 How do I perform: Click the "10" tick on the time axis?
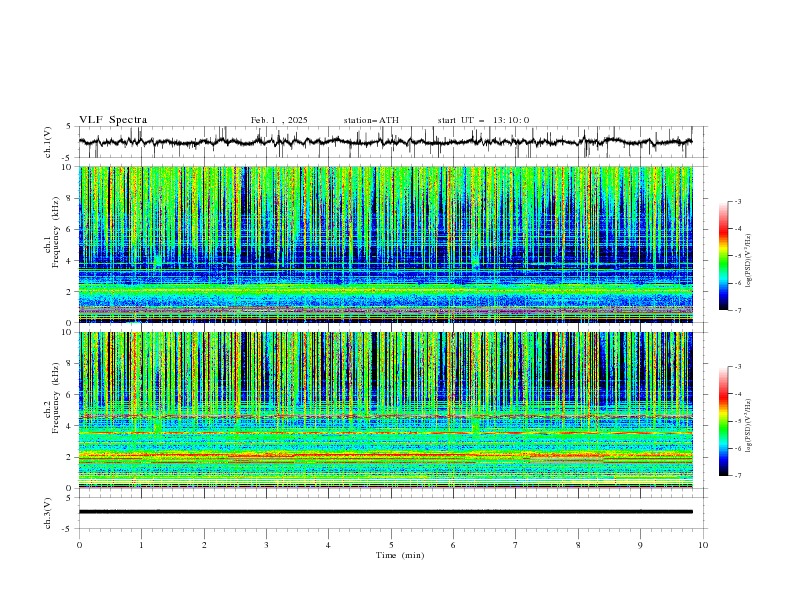(703, 545)
